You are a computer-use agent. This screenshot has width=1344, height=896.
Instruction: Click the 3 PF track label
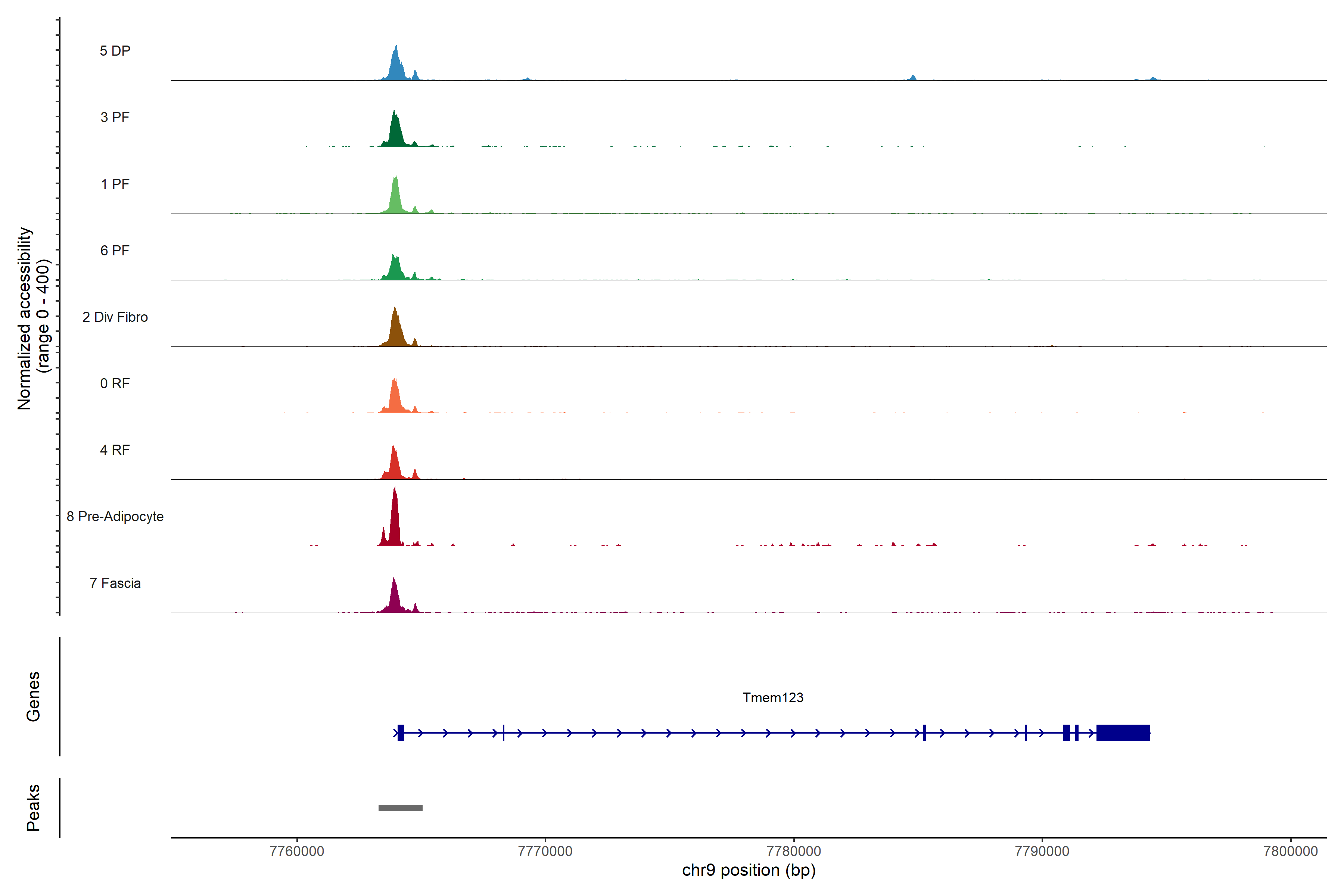pos(115,117)
